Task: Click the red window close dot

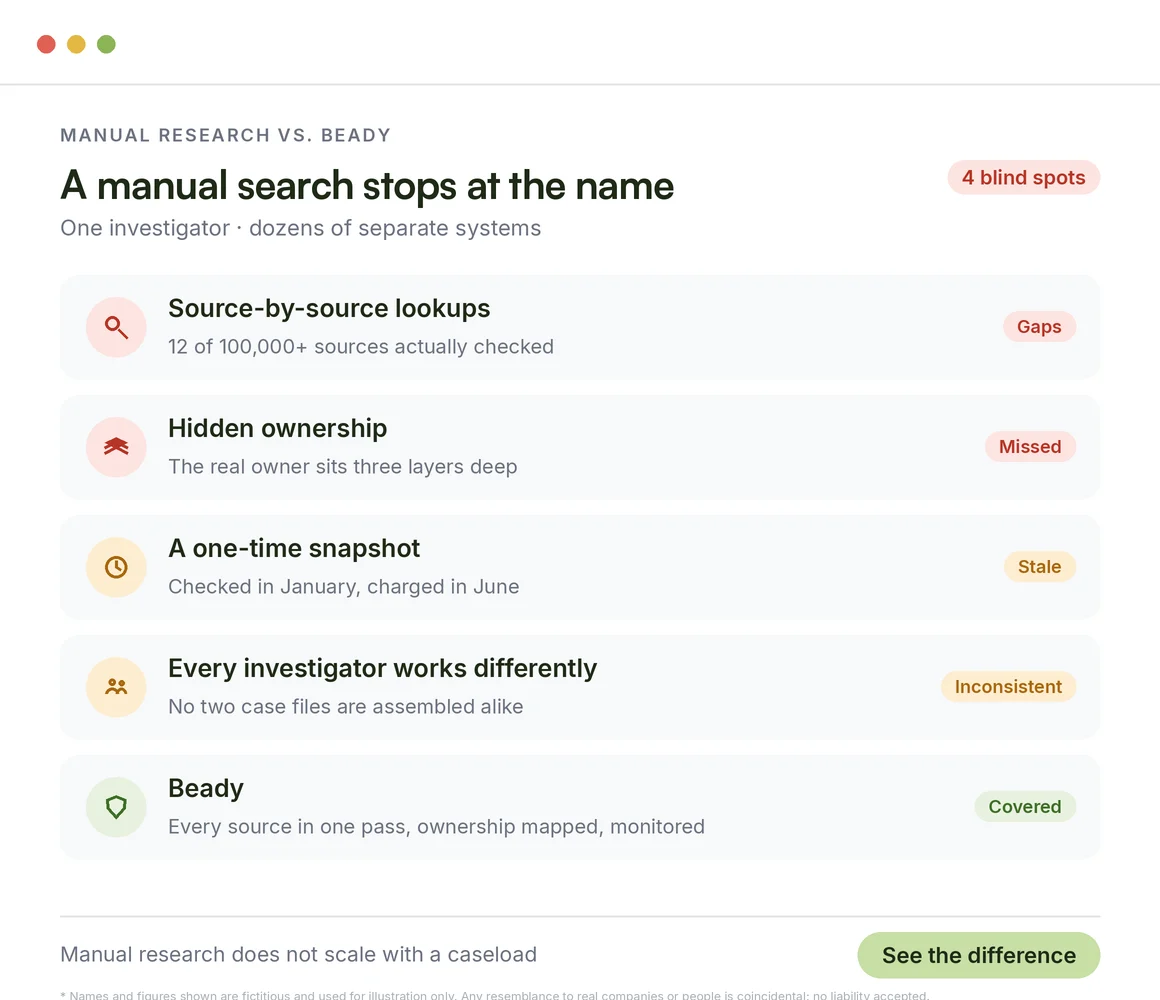Action: coord(47,44)
